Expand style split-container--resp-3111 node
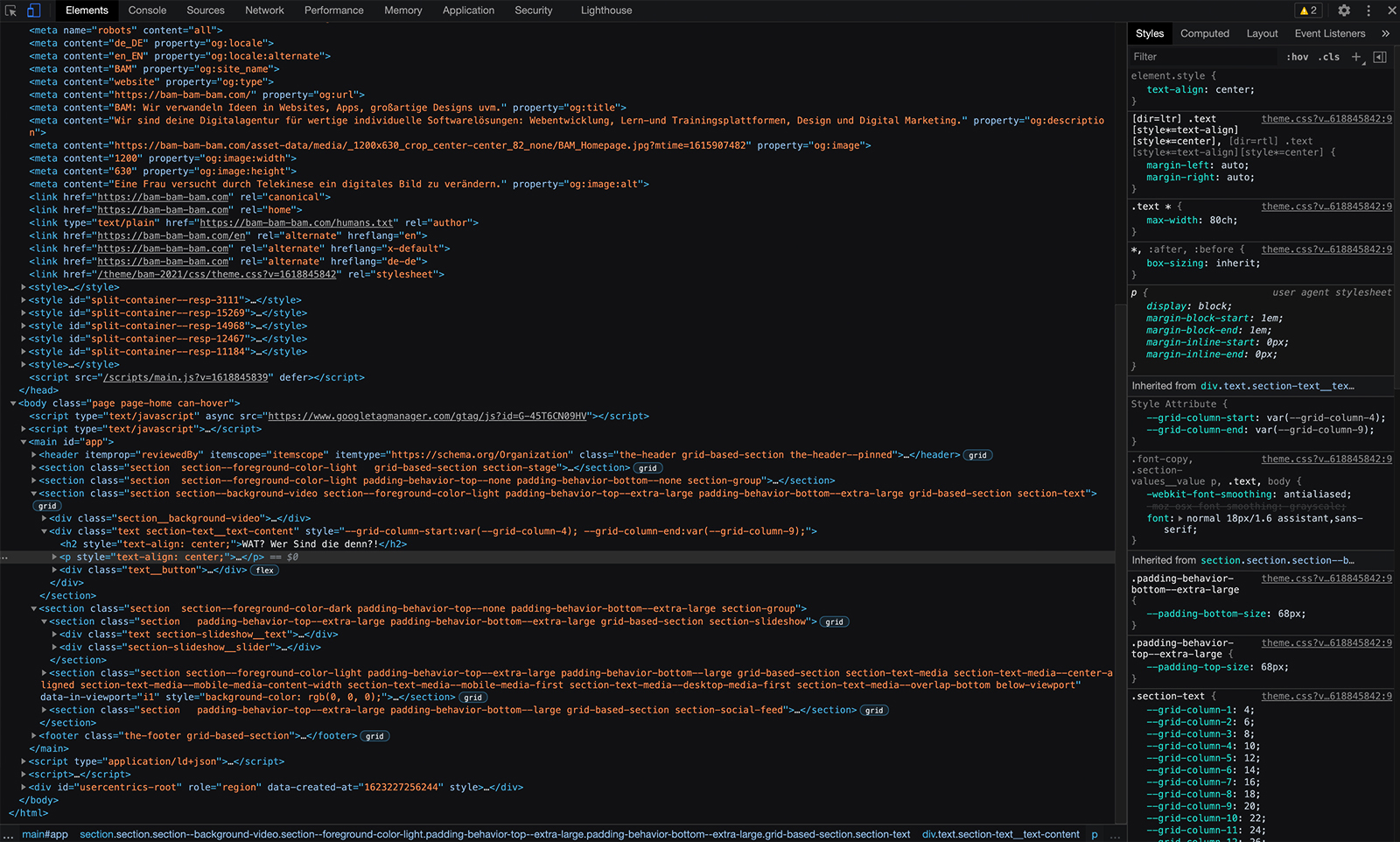The width and height of the screenshot is (1400, 842). (24, 300)
